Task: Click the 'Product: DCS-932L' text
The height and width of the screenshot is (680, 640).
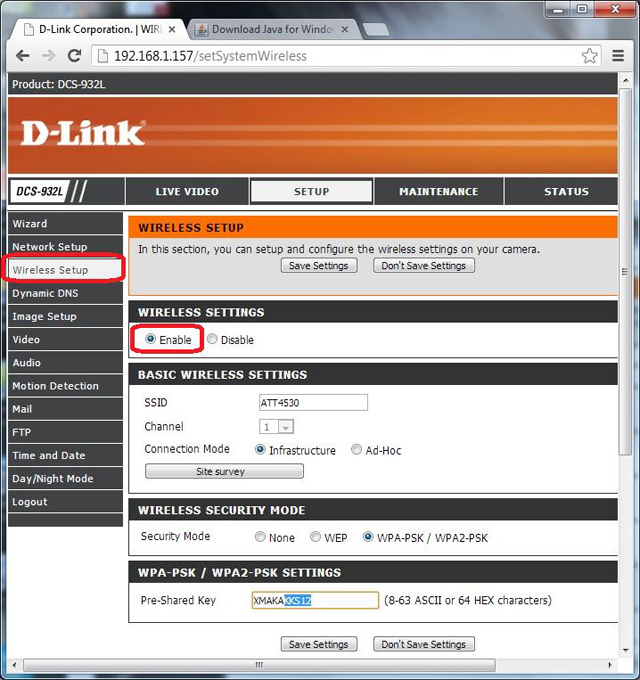Action: [59, 84]
